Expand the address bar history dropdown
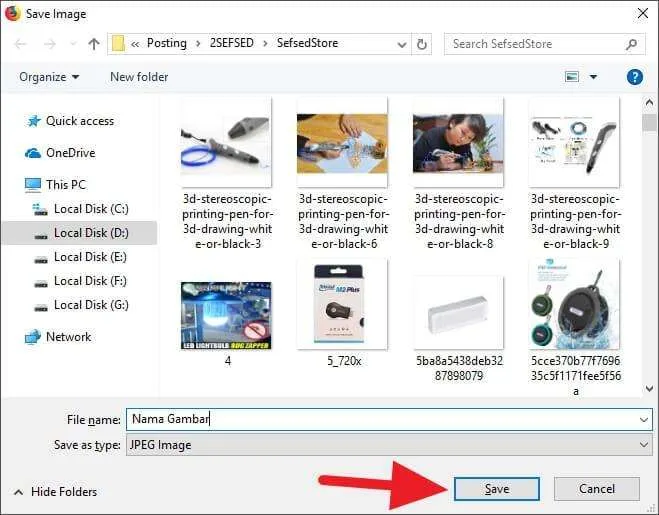The height and width of the screenshot is (515, 659). point(402,44)
